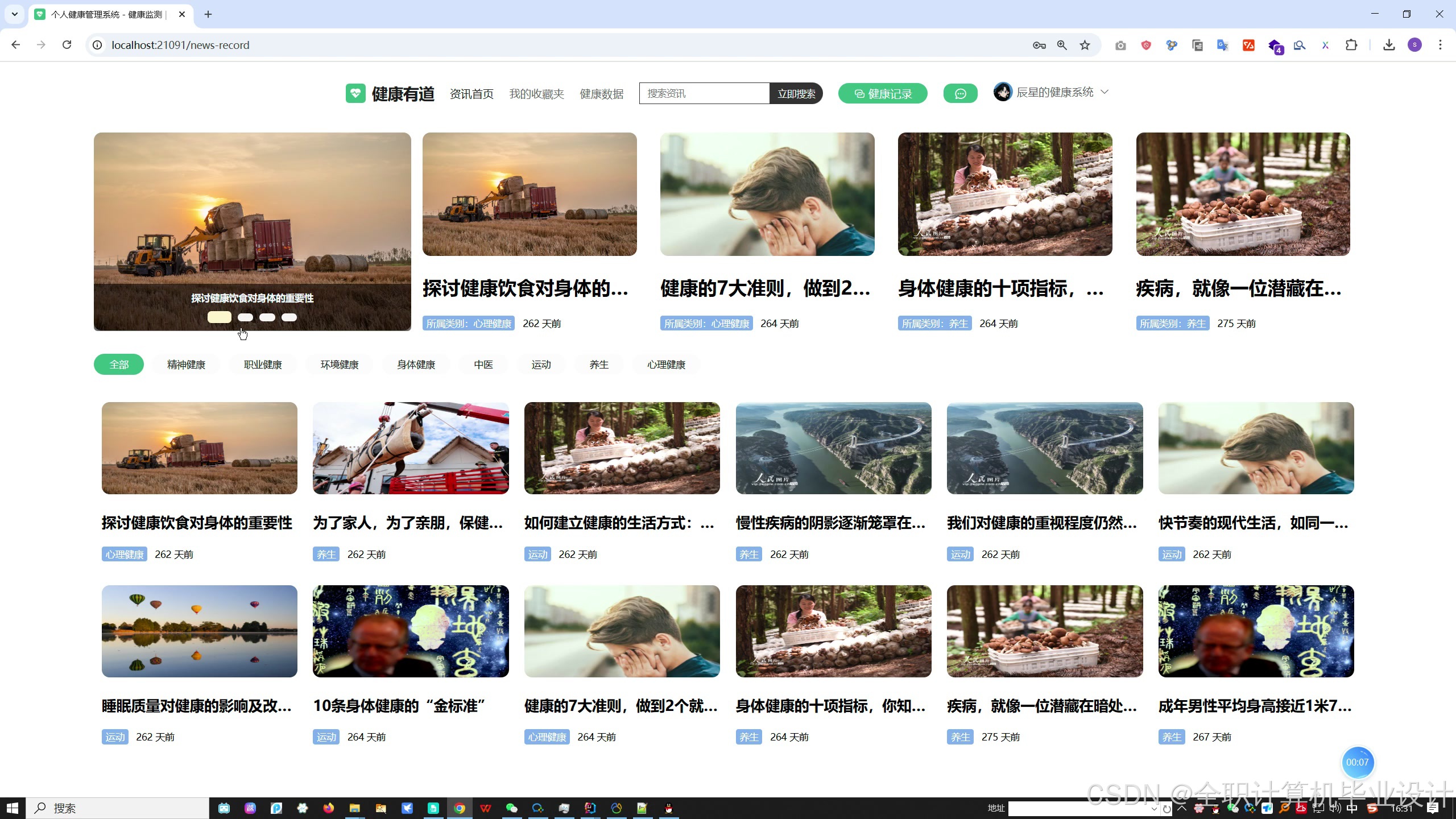Filter news by 中医 category tab
The height and width of the screenshot is (819, 1456).
(x=483, y=365)
